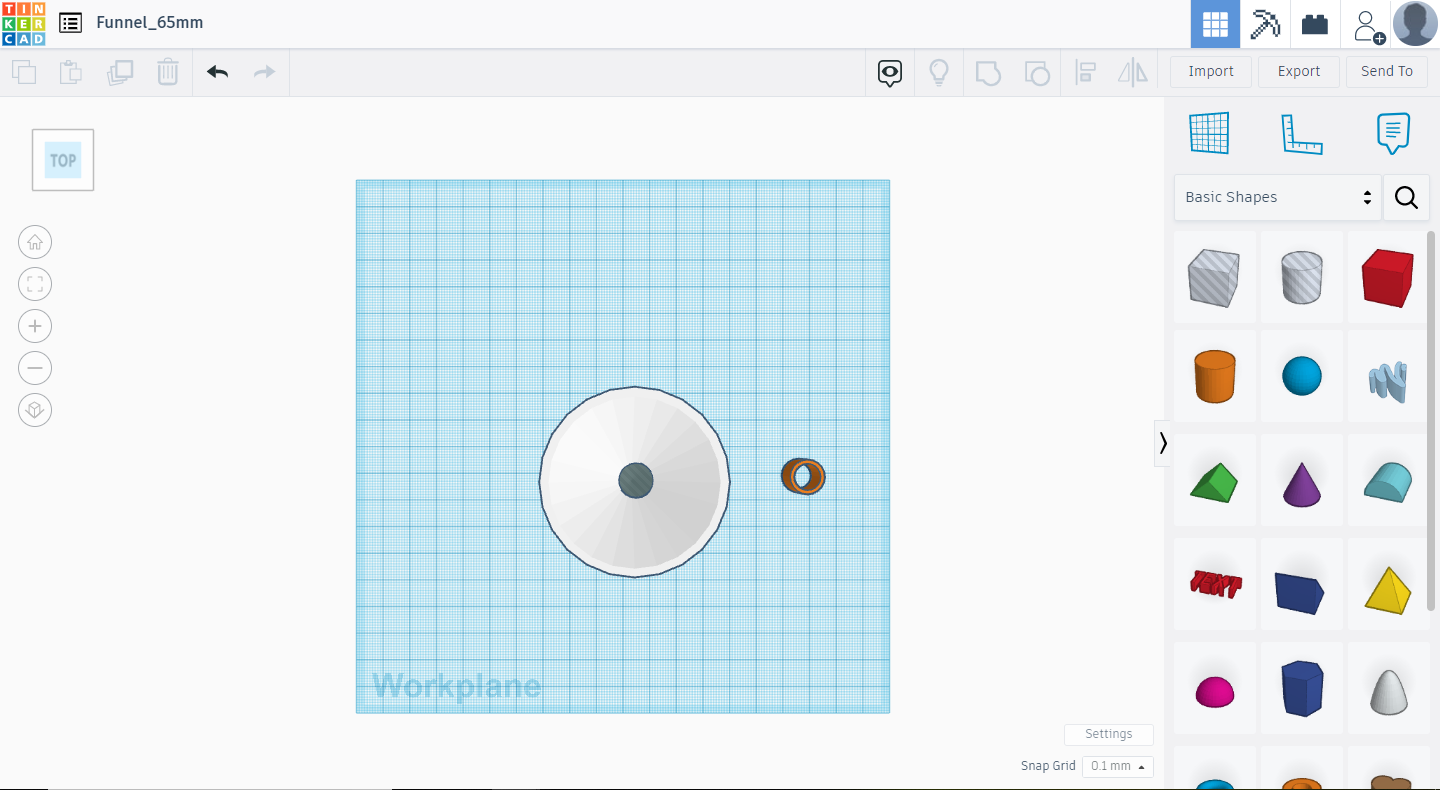Open the Send To menu

pos(1387,71)
